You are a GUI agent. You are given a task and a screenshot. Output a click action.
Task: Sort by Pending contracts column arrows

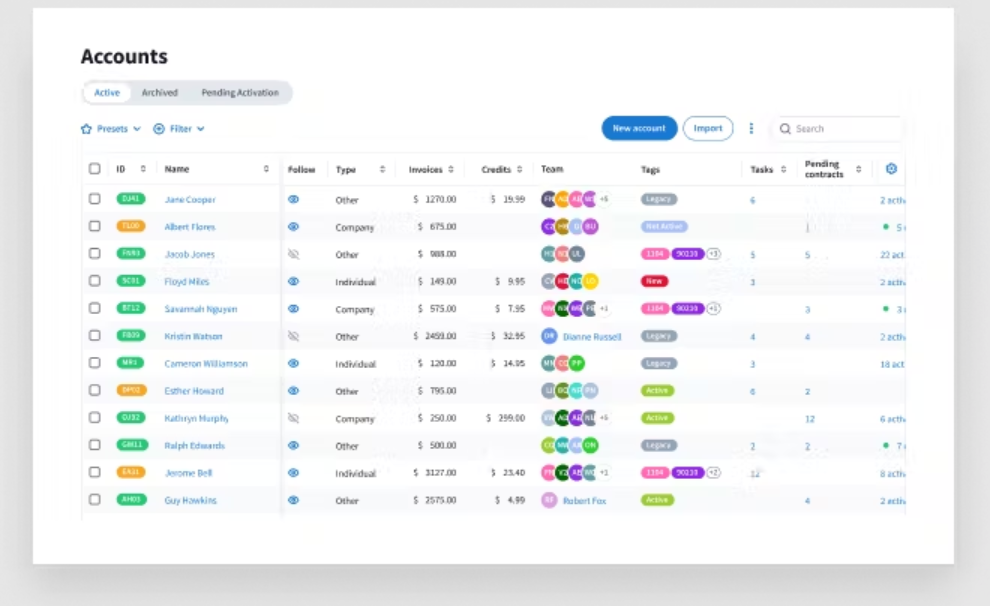[x=859, y=169]
